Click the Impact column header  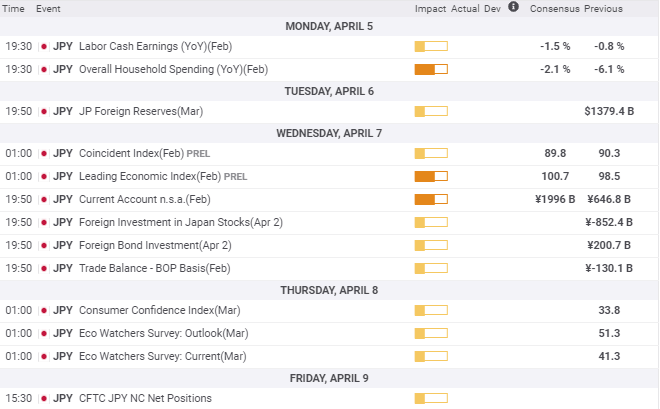(431, 9)
